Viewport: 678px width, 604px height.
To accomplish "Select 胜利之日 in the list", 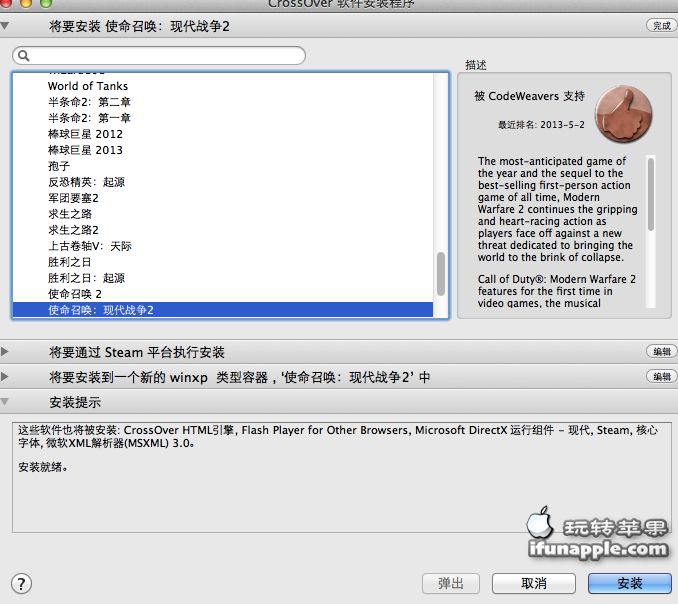I will 223,262.
